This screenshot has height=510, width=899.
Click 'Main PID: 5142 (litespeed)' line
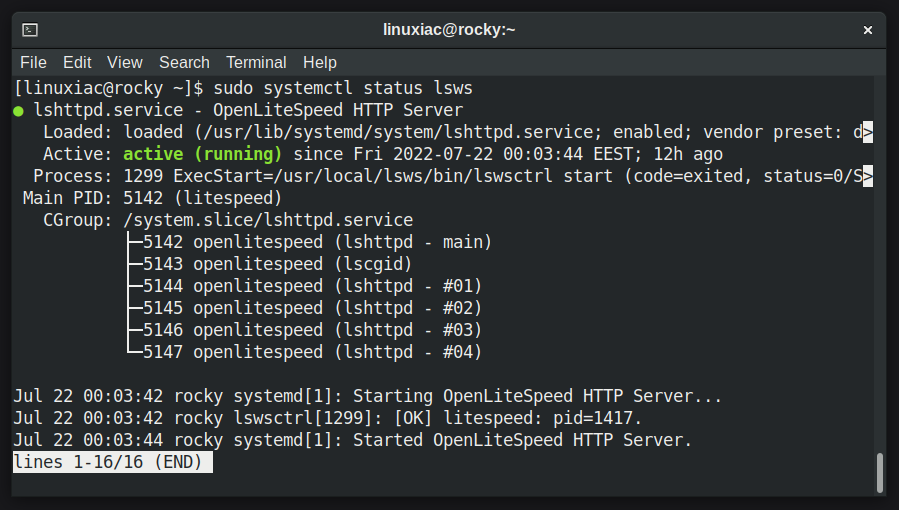(x=153, y=198)
